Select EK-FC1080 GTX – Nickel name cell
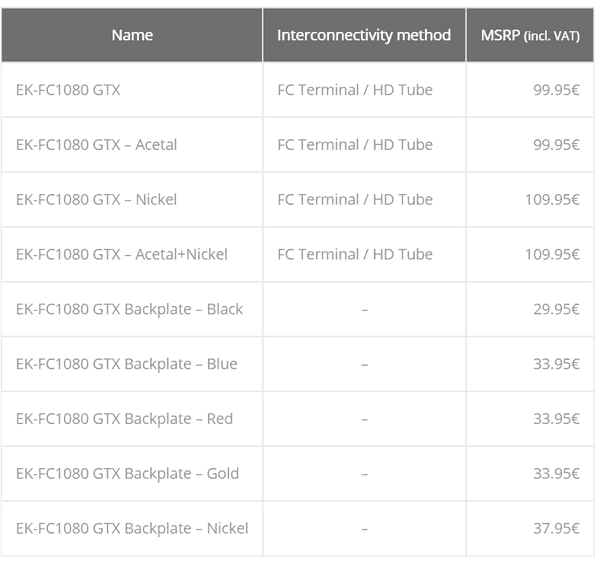Screen dimensions: 600x564 coord(97,200)
